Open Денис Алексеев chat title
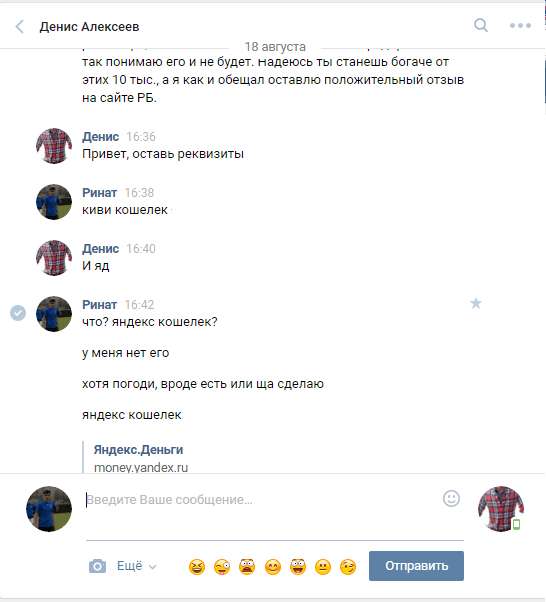Image resolution: width=546 pixels, height=602 pixels. coord(89,26)
